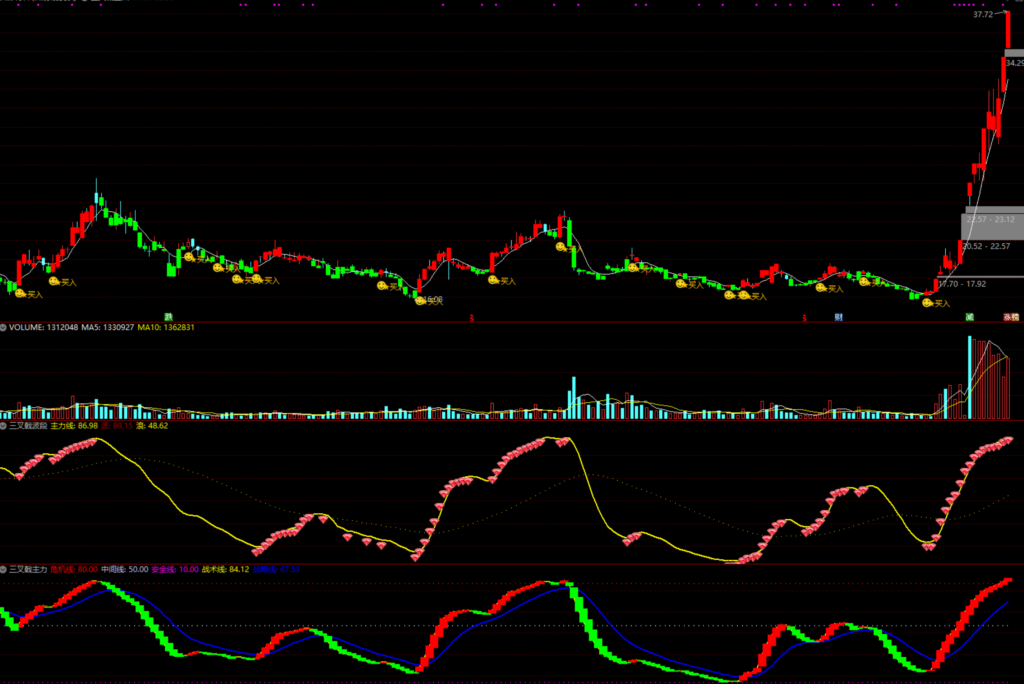Select the 主力线 86.98 label
Image resolution: width=1024 pixels, height=684 pixels.
coord(73,425)
